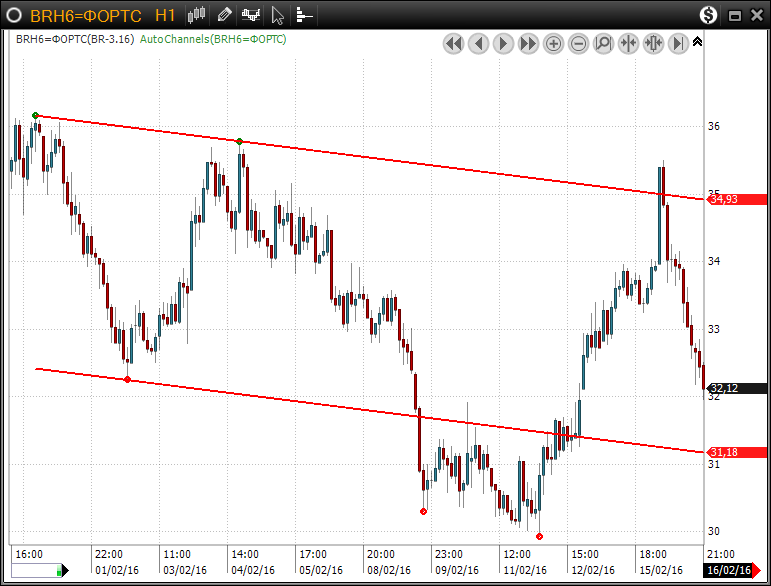This screenshot has height=586, width=771.
Task: Zoom out with the minus button
Action: tap(579, 44)
